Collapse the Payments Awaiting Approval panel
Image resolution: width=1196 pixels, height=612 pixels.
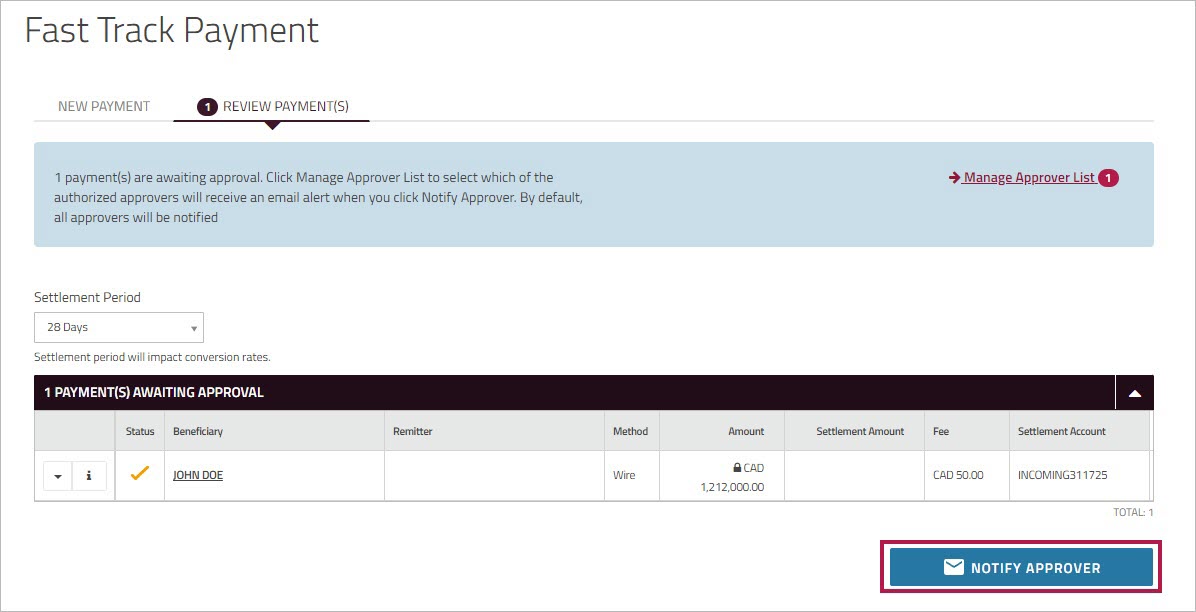click(x=1134, y=393)
